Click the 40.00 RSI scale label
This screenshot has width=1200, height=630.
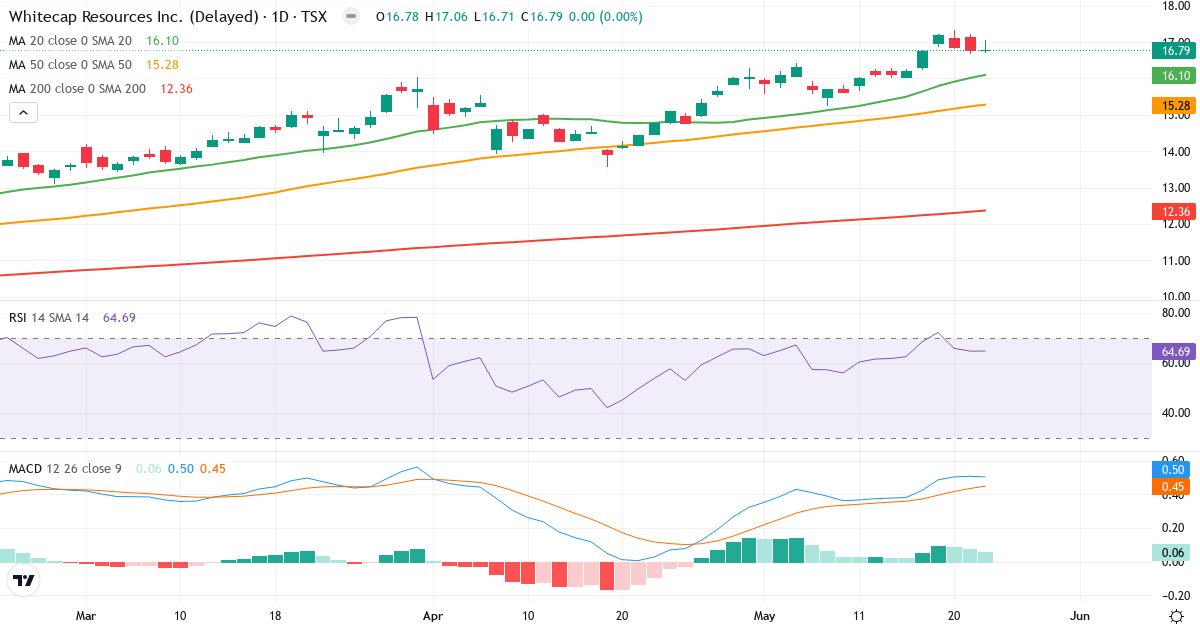tap(1175, 413)
